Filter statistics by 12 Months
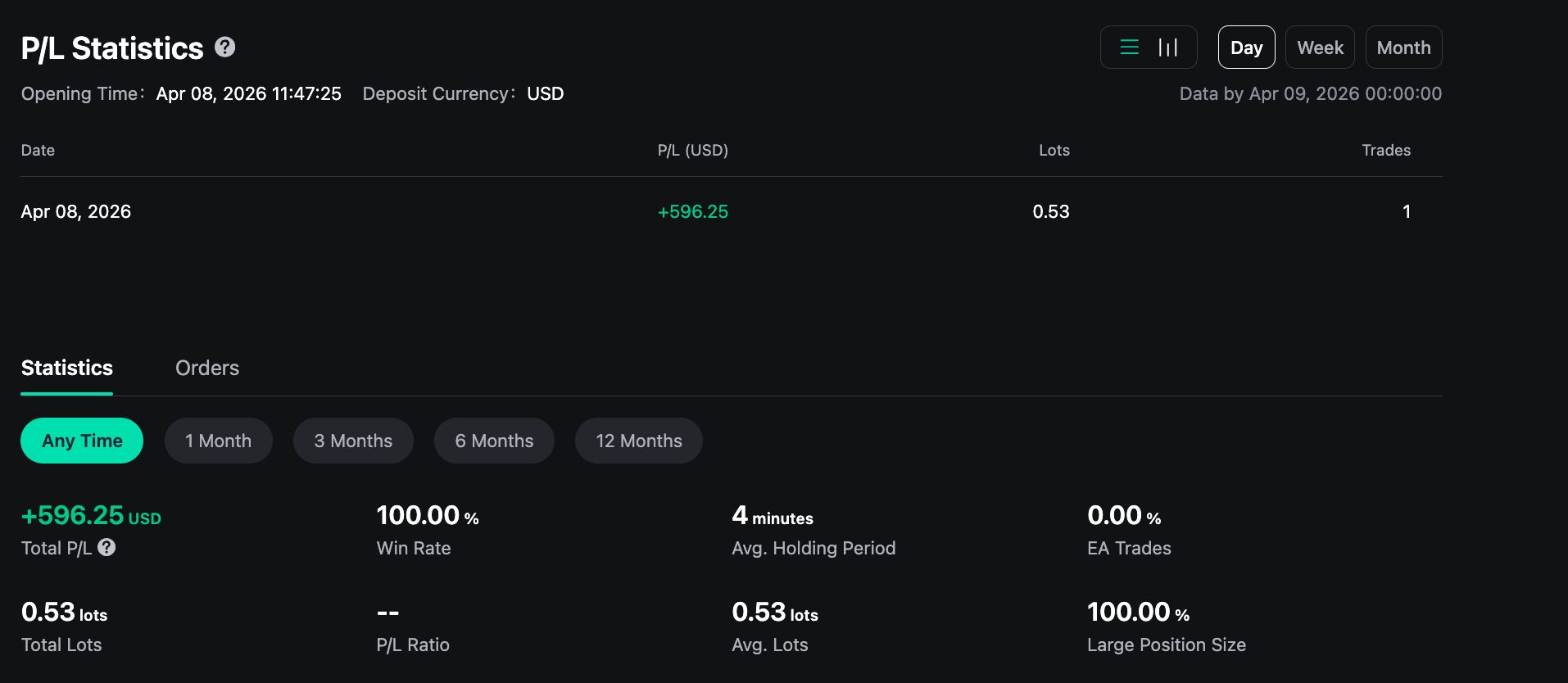1568x683 pixels. click(639, 441)
